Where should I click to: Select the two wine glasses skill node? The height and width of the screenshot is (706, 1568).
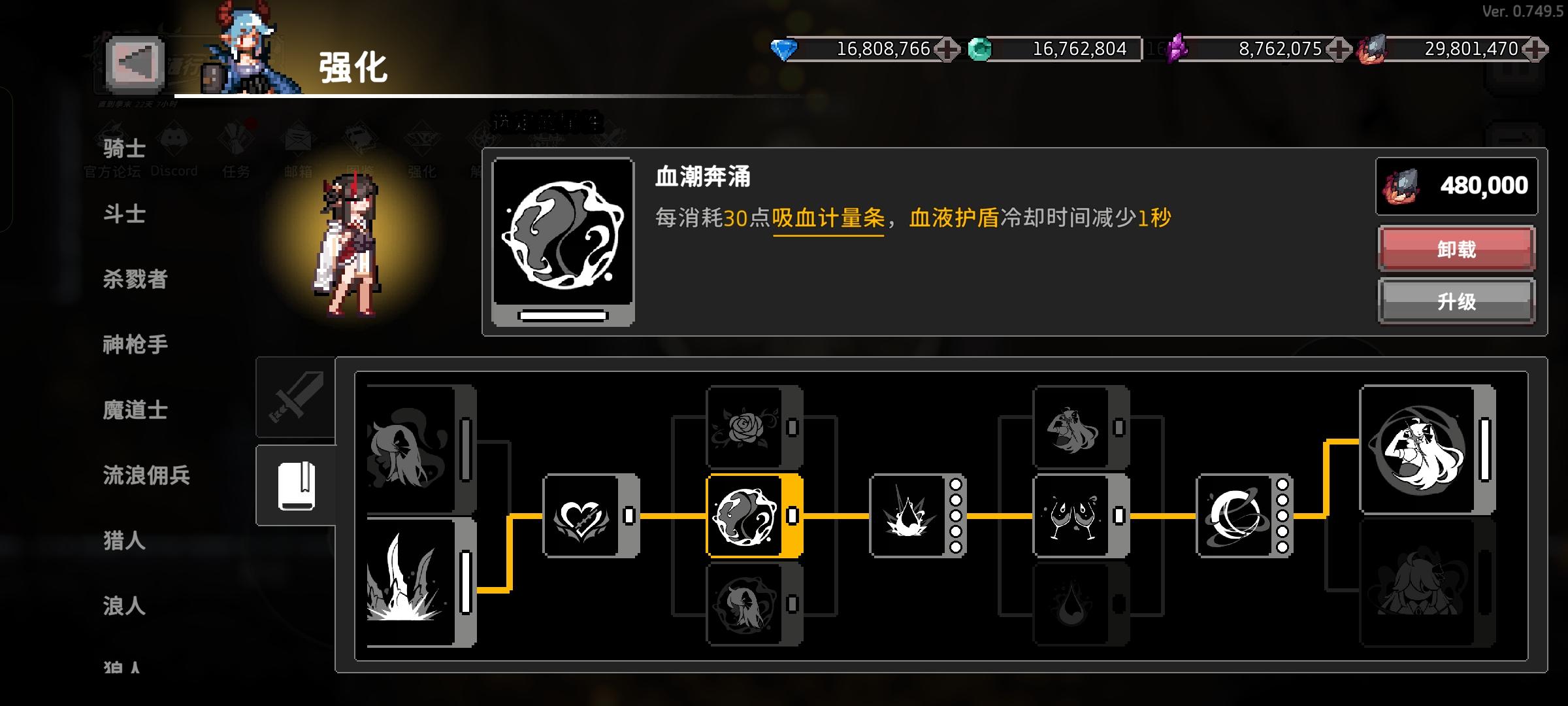tap(1081, 516)
